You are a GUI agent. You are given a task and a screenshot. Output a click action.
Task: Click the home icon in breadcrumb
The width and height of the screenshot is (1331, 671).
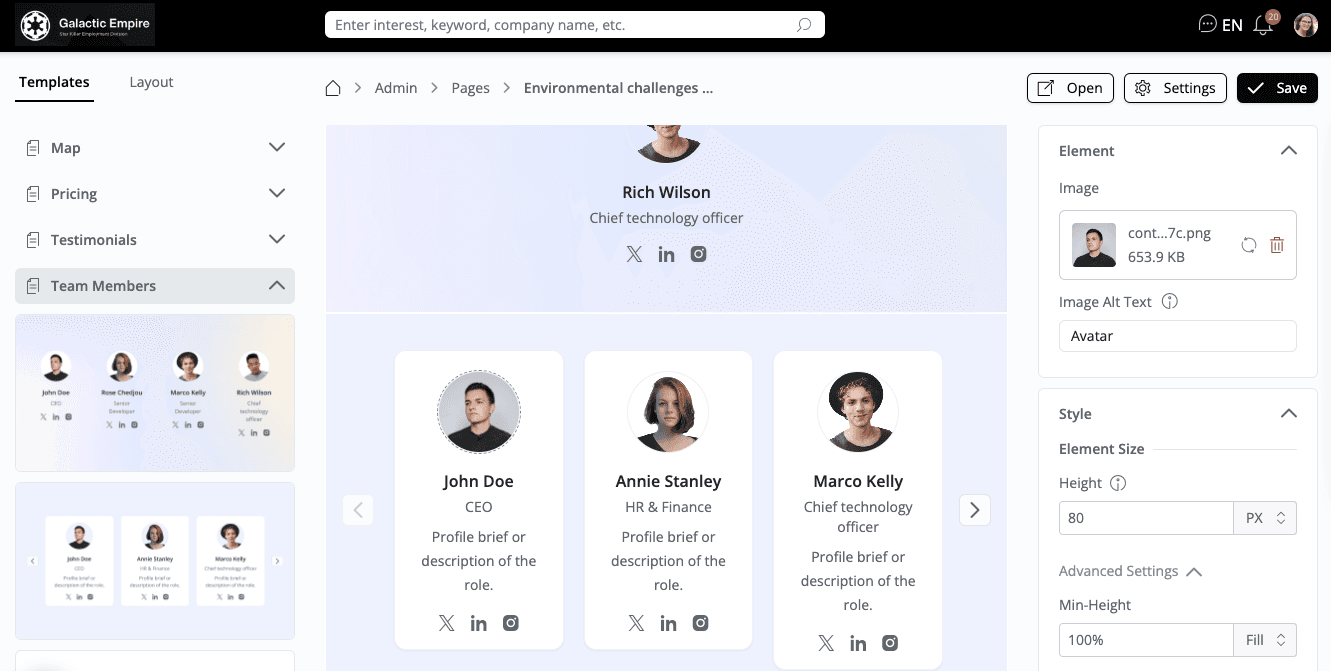(x=333, y=88)
